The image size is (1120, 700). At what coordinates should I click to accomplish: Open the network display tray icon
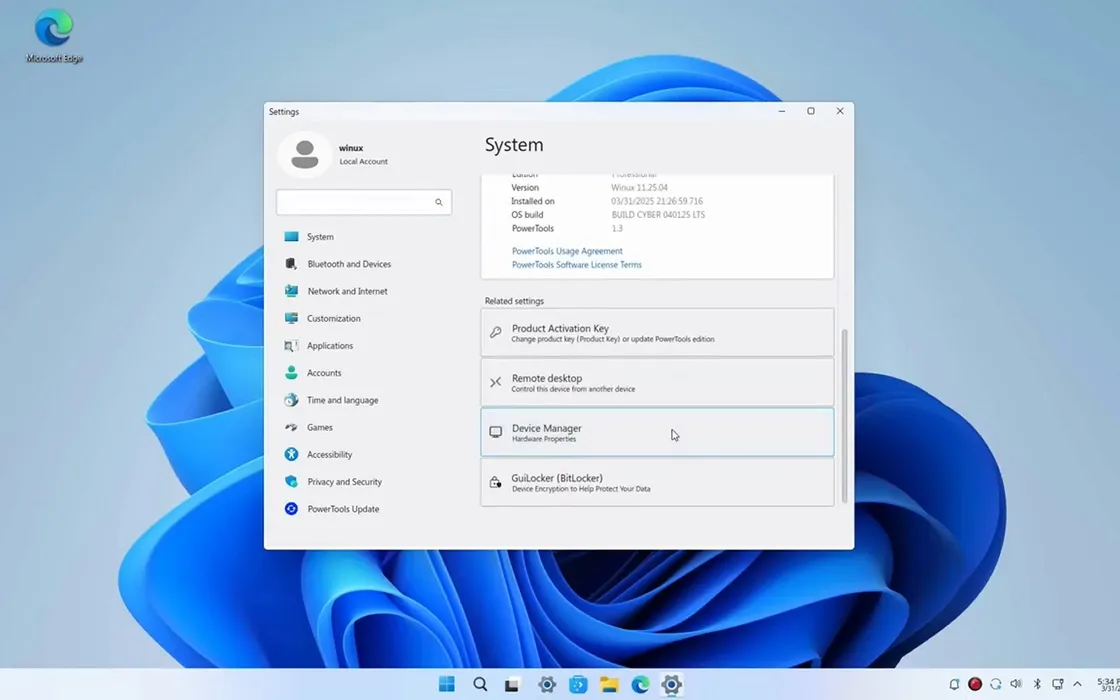pos(1058,684)
